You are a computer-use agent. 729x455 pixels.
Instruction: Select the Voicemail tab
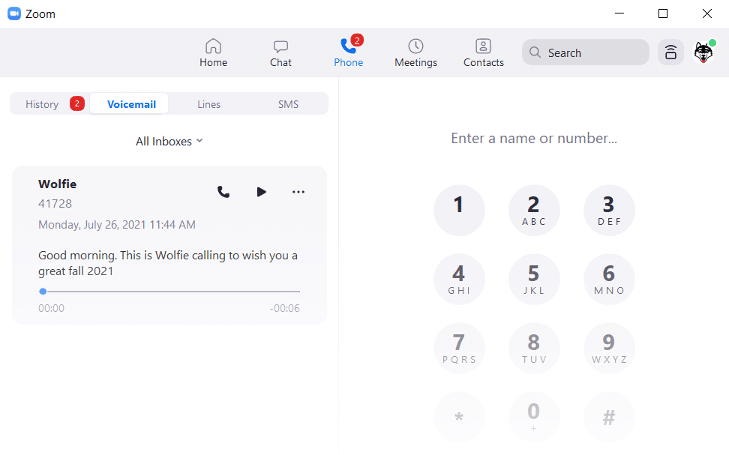129,104
